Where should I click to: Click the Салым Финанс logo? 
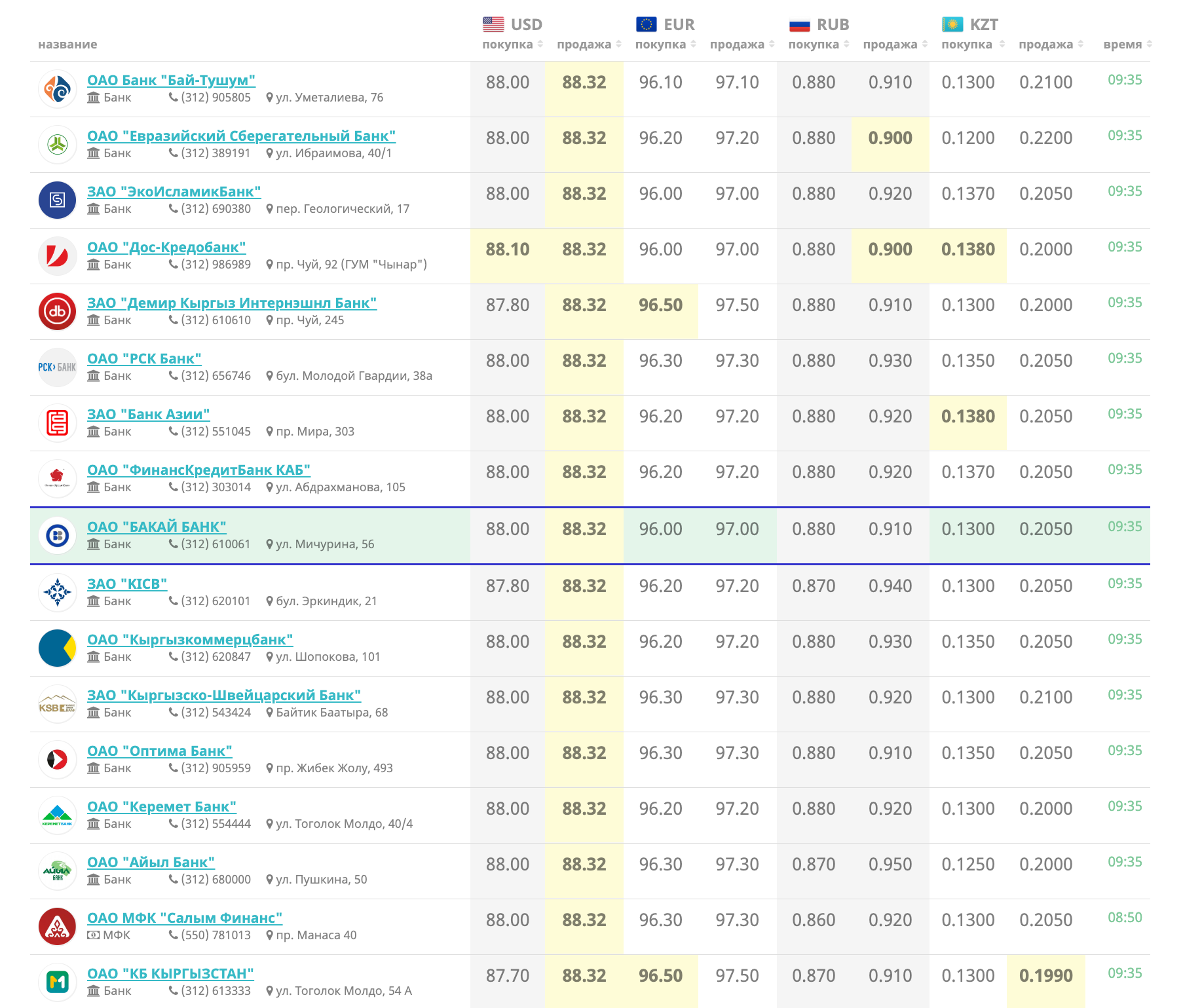(58, 927)
